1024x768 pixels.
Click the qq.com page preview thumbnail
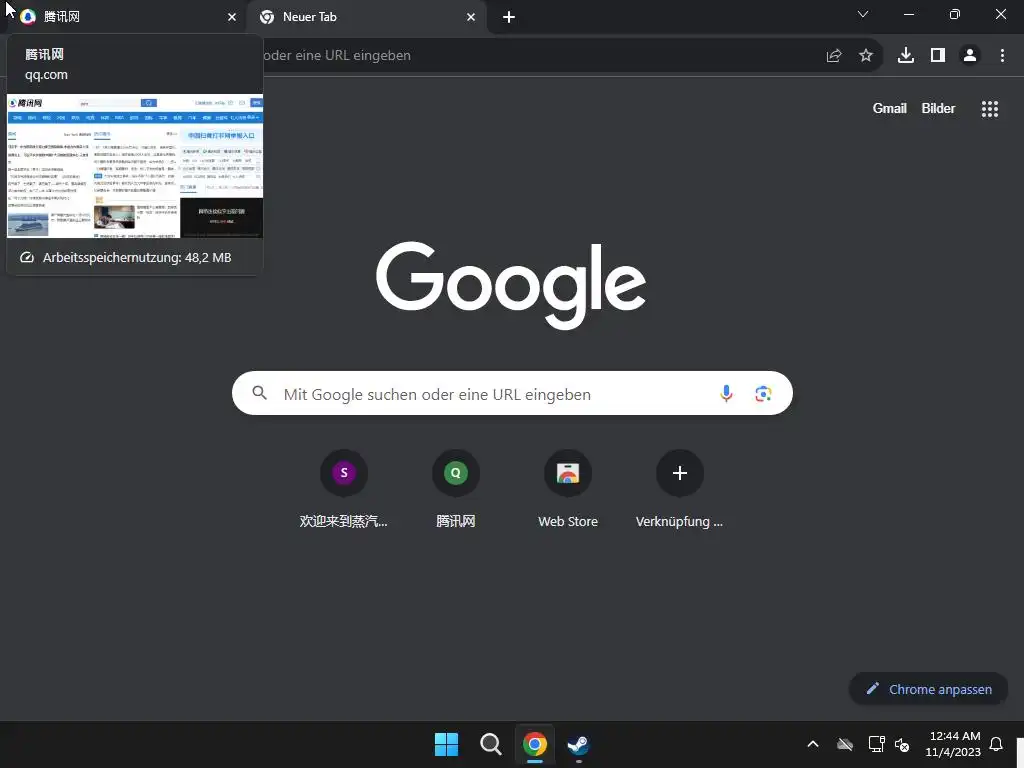(x=135, y=166)
